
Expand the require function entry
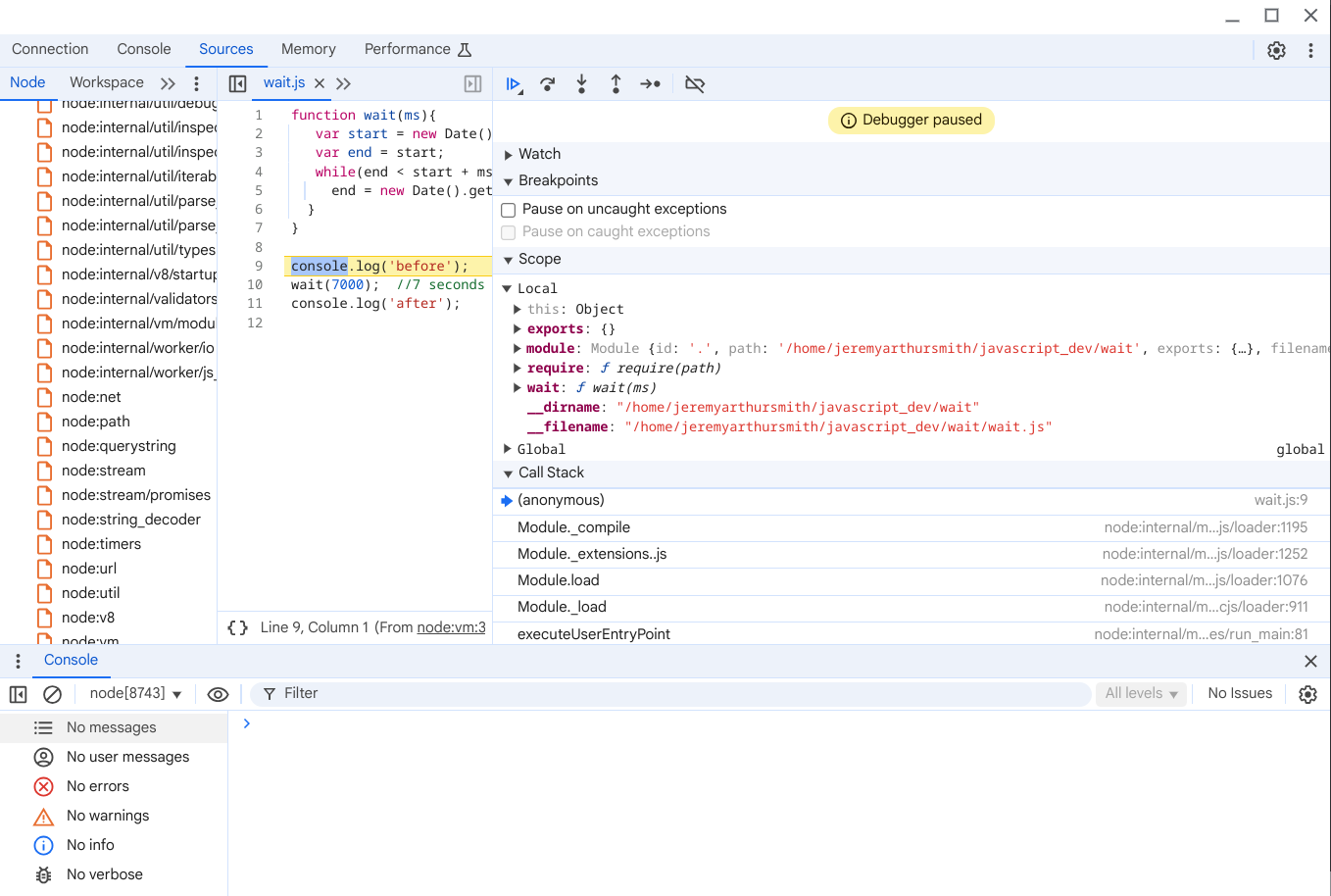pyautogui.click(x=517, y=368)
